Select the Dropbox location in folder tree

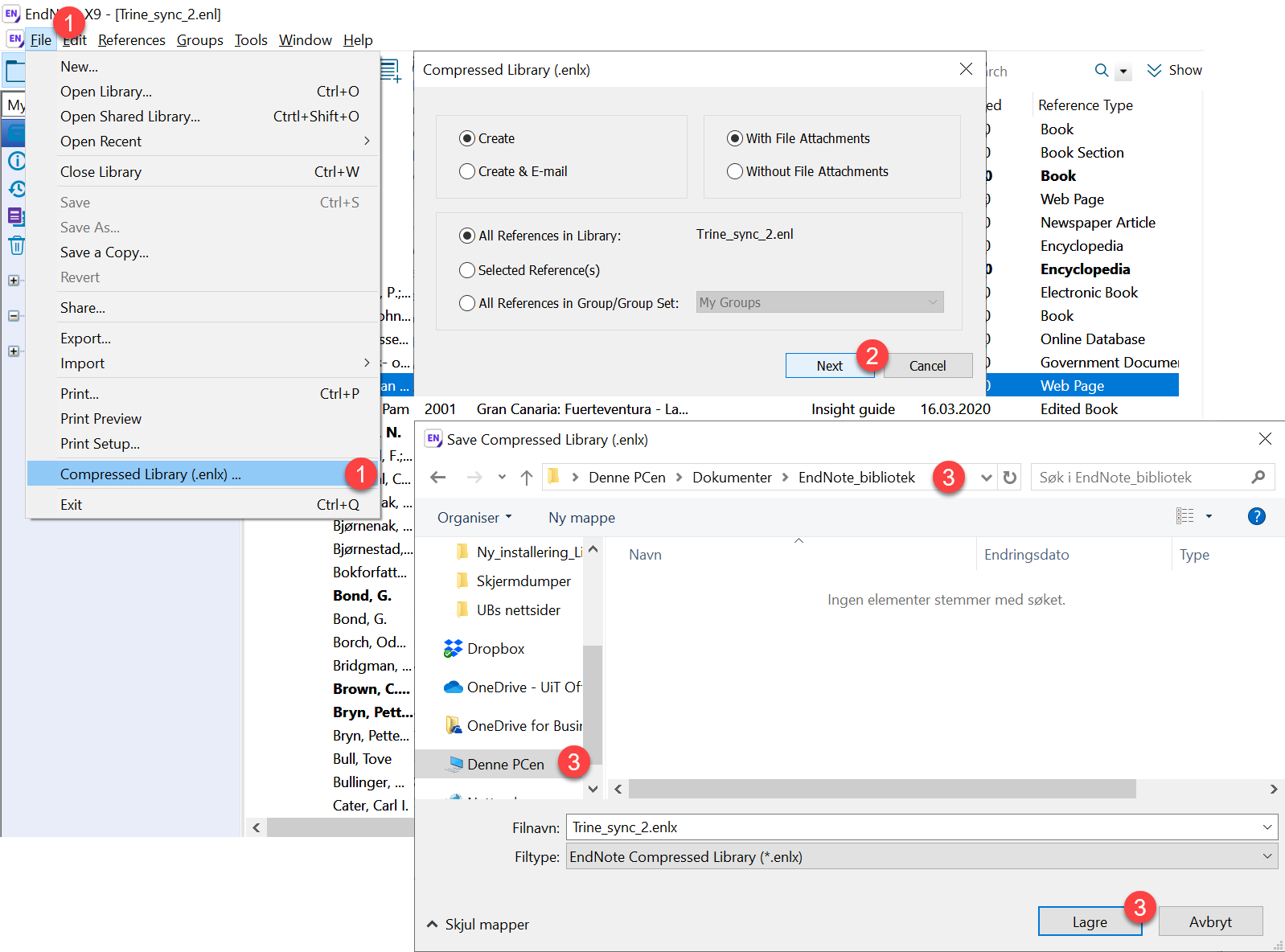(495, 649)
